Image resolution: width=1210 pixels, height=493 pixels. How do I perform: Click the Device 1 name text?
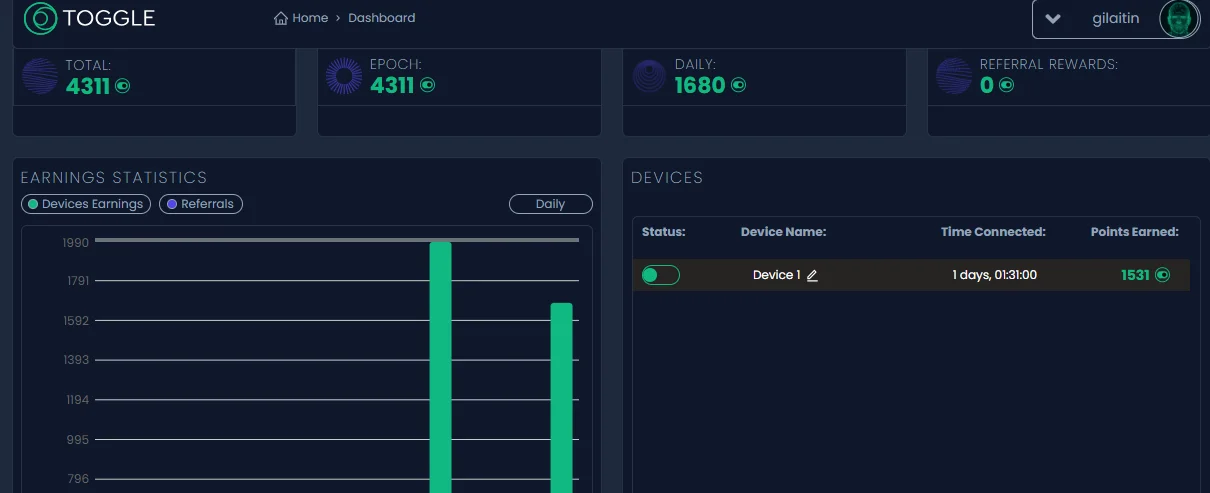777,275
